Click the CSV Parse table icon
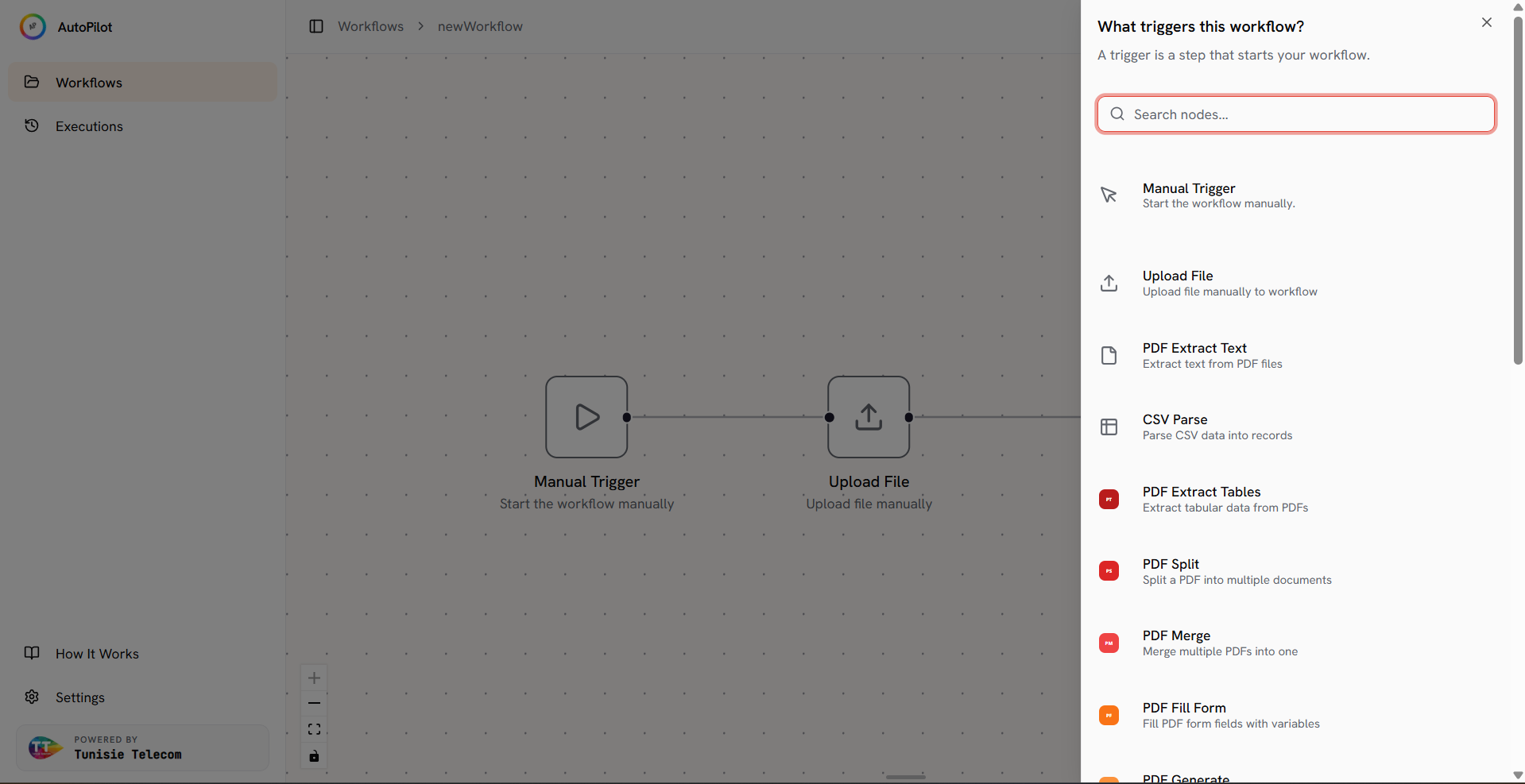The height and width of the screenshot is (784, 1525). click(x=1109, y=427)
